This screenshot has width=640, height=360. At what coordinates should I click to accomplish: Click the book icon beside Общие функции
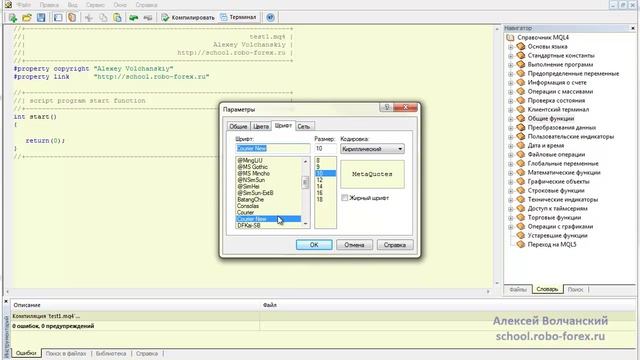click(520, 118)
